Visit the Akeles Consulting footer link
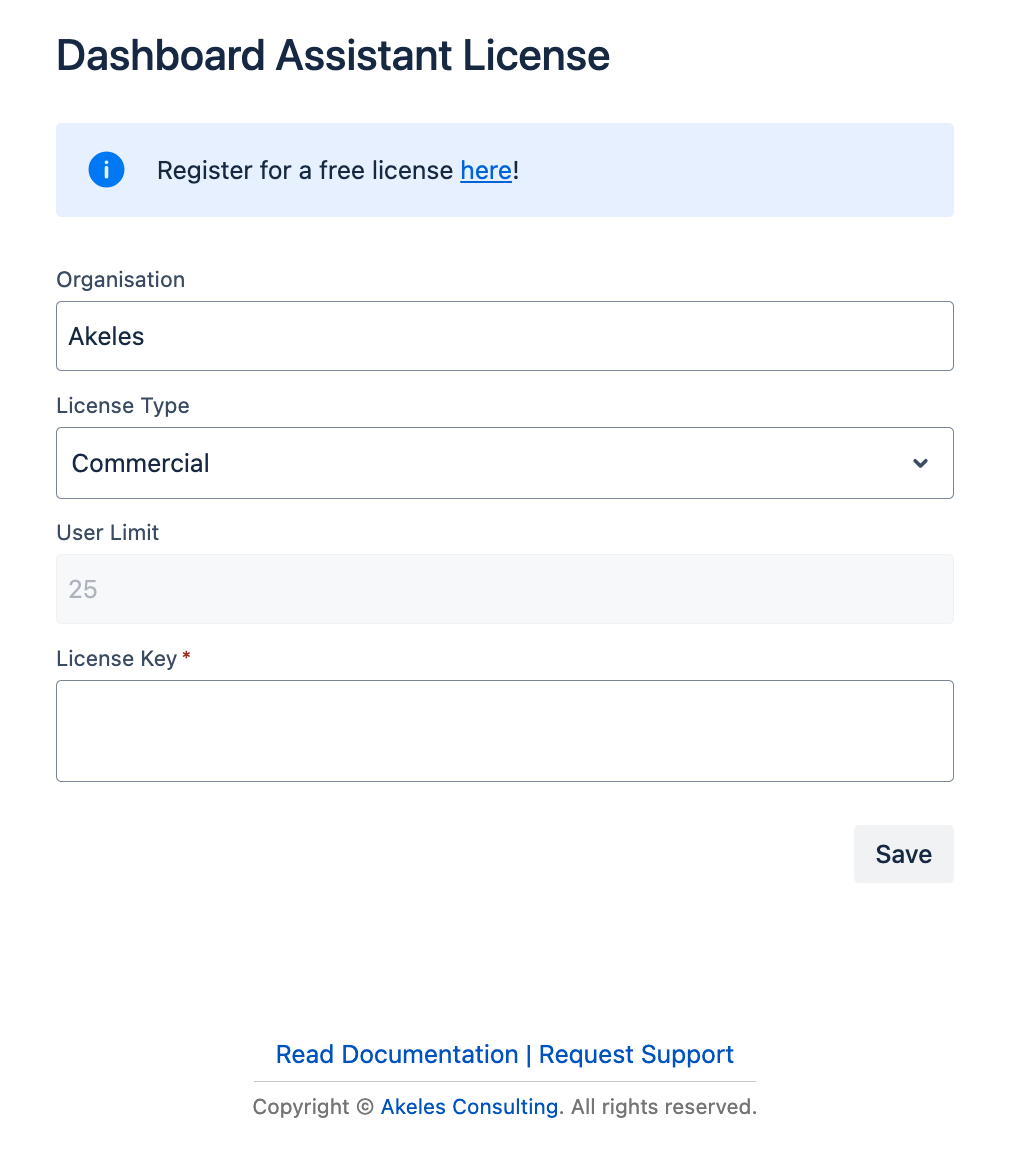This screenshot has height=1164, width=1016. click(x=469, y=1107)
